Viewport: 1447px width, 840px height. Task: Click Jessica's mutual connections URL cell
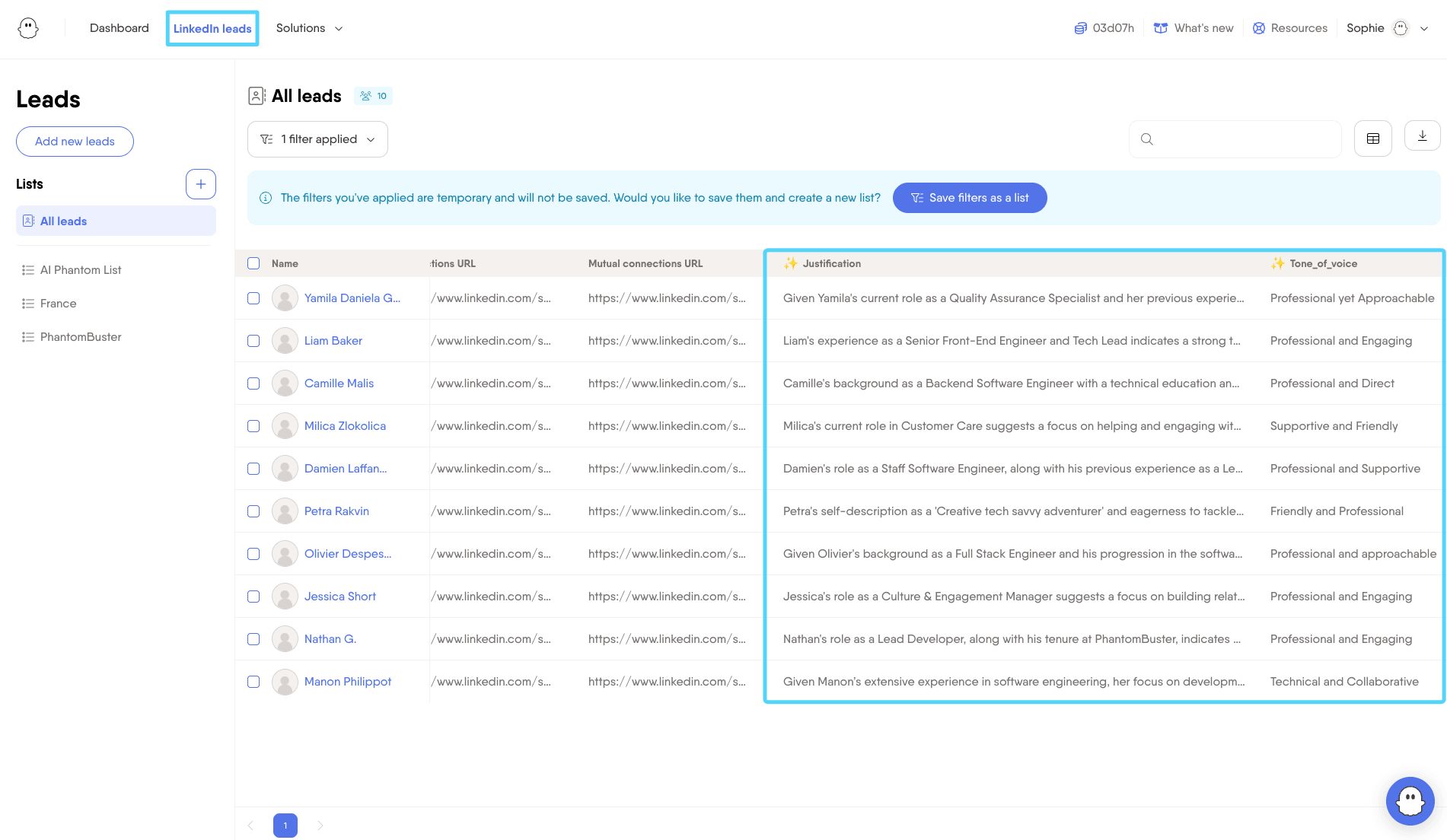(667, 597)
